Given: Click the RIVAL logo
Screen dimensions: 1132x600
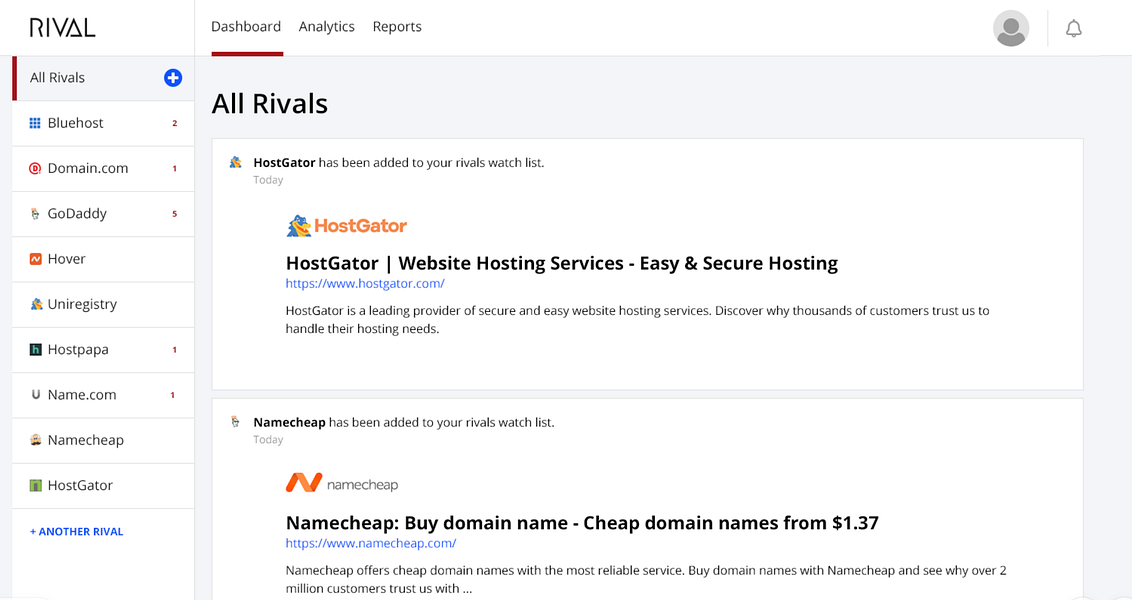Looking at the screenshot, I should [62, 27].
